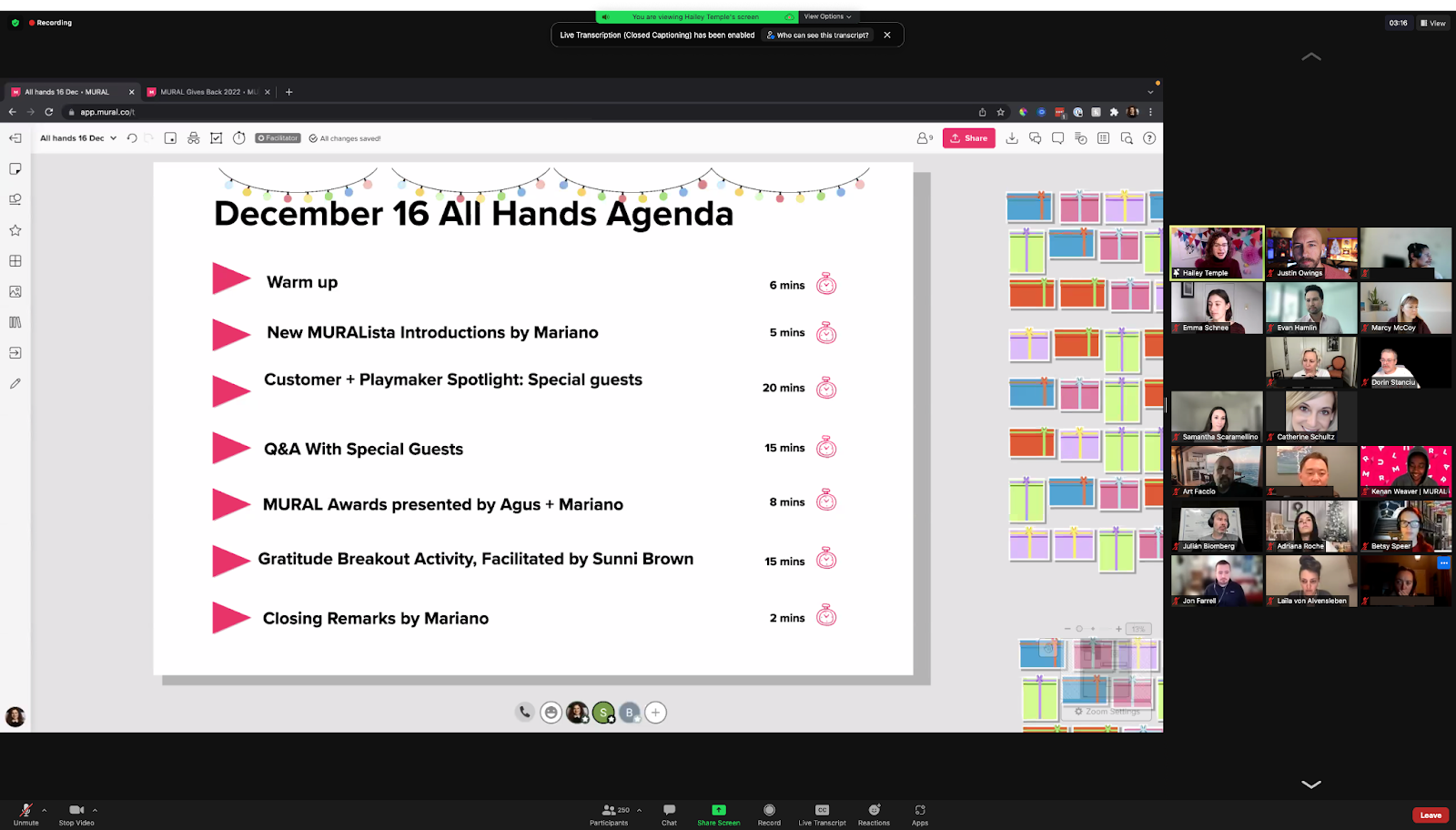Switch to MURAL Gives Back 2022 tab
The height and width of the screenshot is (830, 1456).
click(x=209, y=92)
